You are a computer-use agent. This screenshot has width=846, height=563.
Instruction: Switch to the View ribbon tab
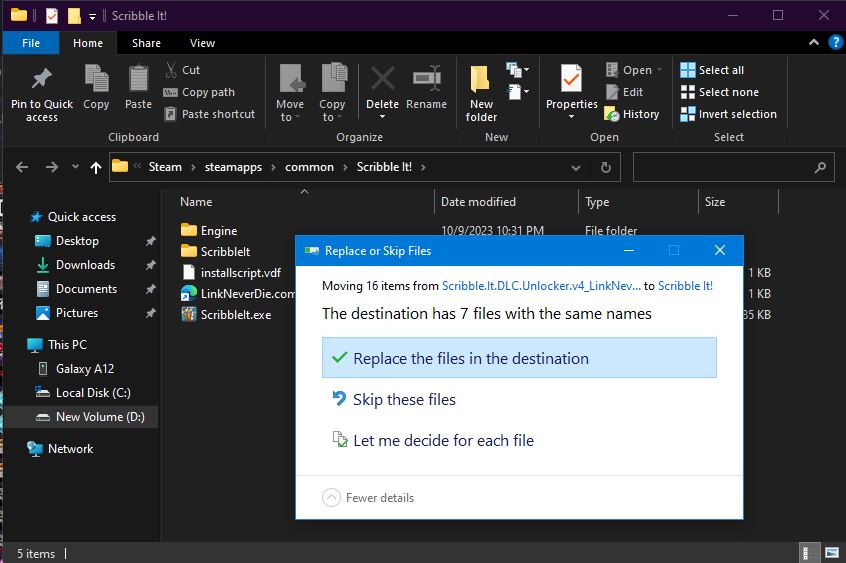coord(202,43)
